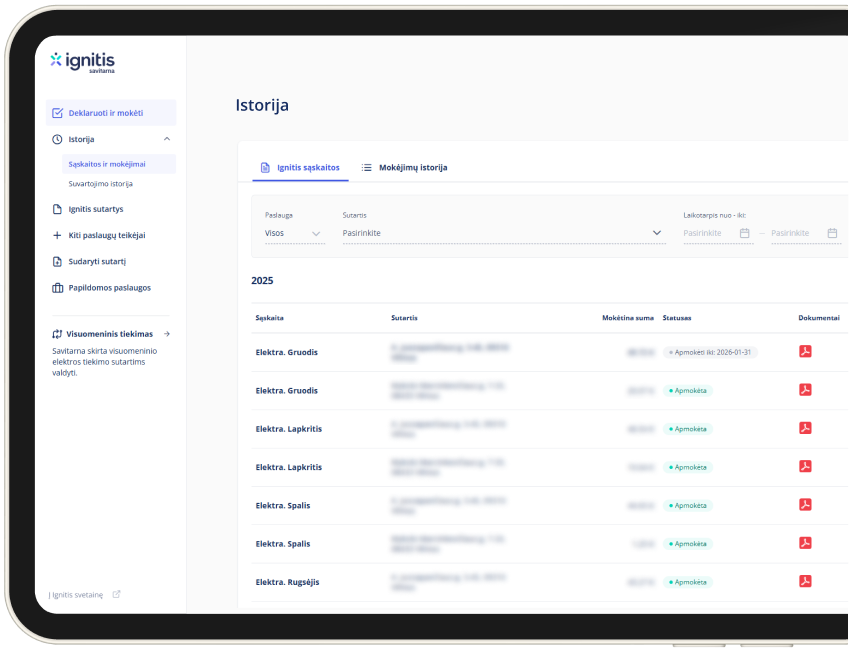Viewport: 849px width, 650px height.
Task: Select Kiti paslaugų teikėjai menu item
Action: (106, 235)
